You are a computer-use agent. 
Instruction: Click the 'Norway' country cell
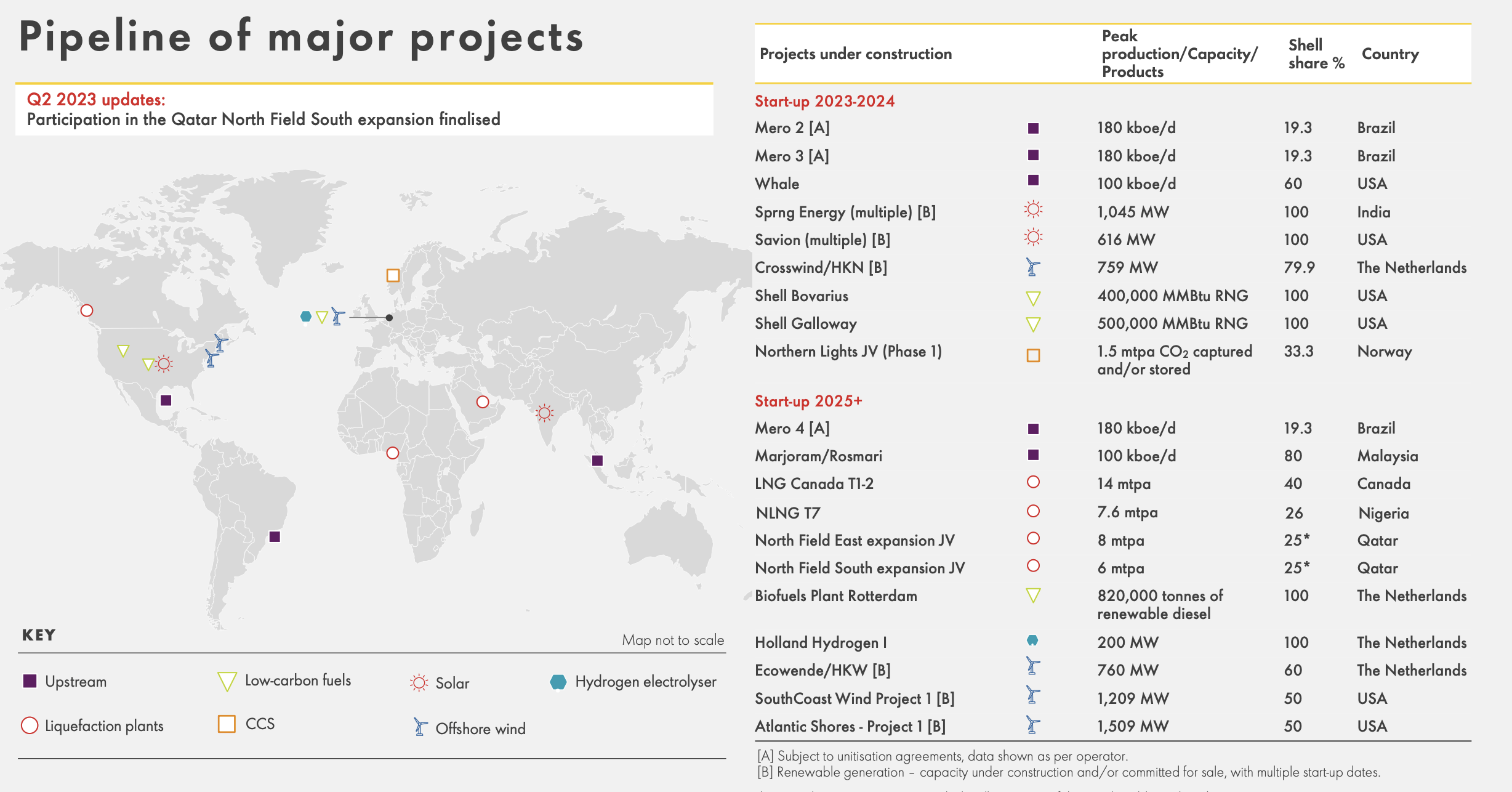coord(1385,352)
